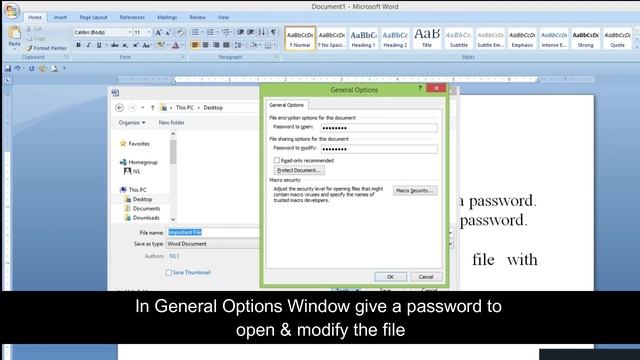Switch to Mailings ribbon tab
The image size is (640, 360).
(x=167, y=18)
